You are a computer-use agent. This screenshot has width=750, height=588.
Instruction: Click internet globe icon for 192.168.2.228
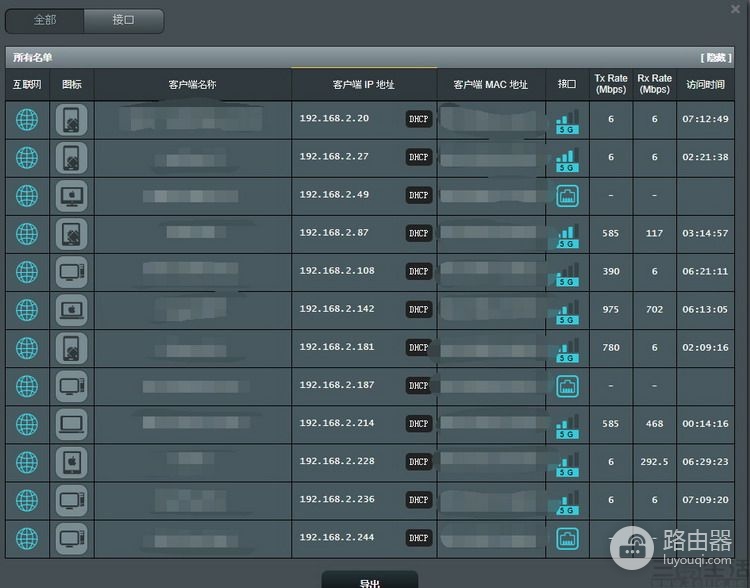coord(27,462)
